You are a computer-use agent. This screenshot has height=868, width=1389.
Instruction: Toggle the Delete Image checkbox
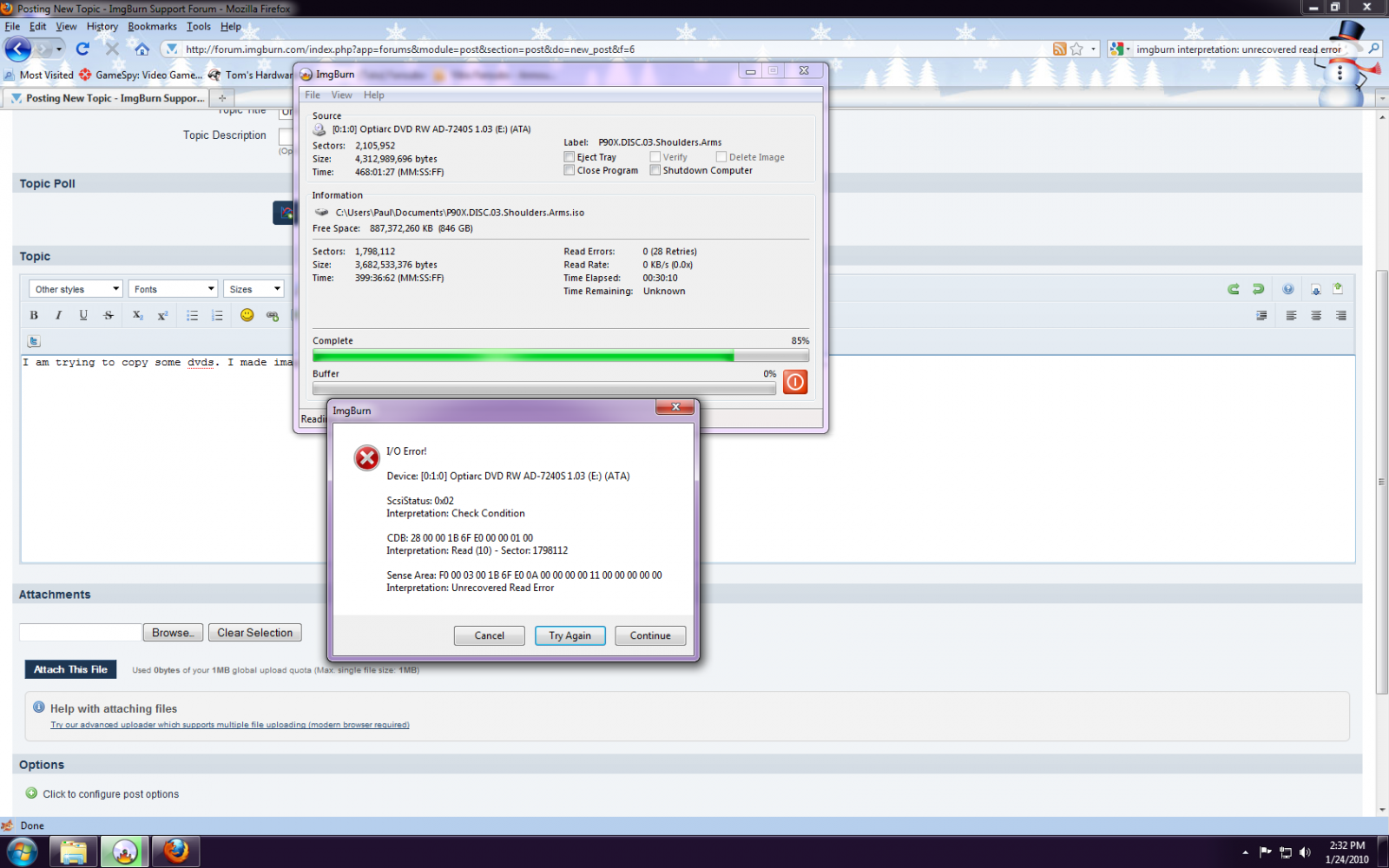pyautogui.click(x=721, y=157)
